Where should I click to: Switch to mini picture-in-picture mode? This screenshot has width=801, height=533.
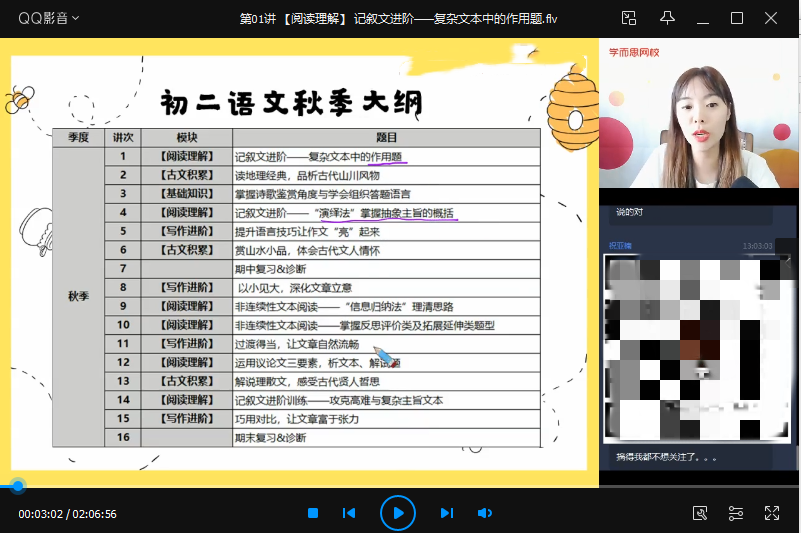tap(629, 18)
